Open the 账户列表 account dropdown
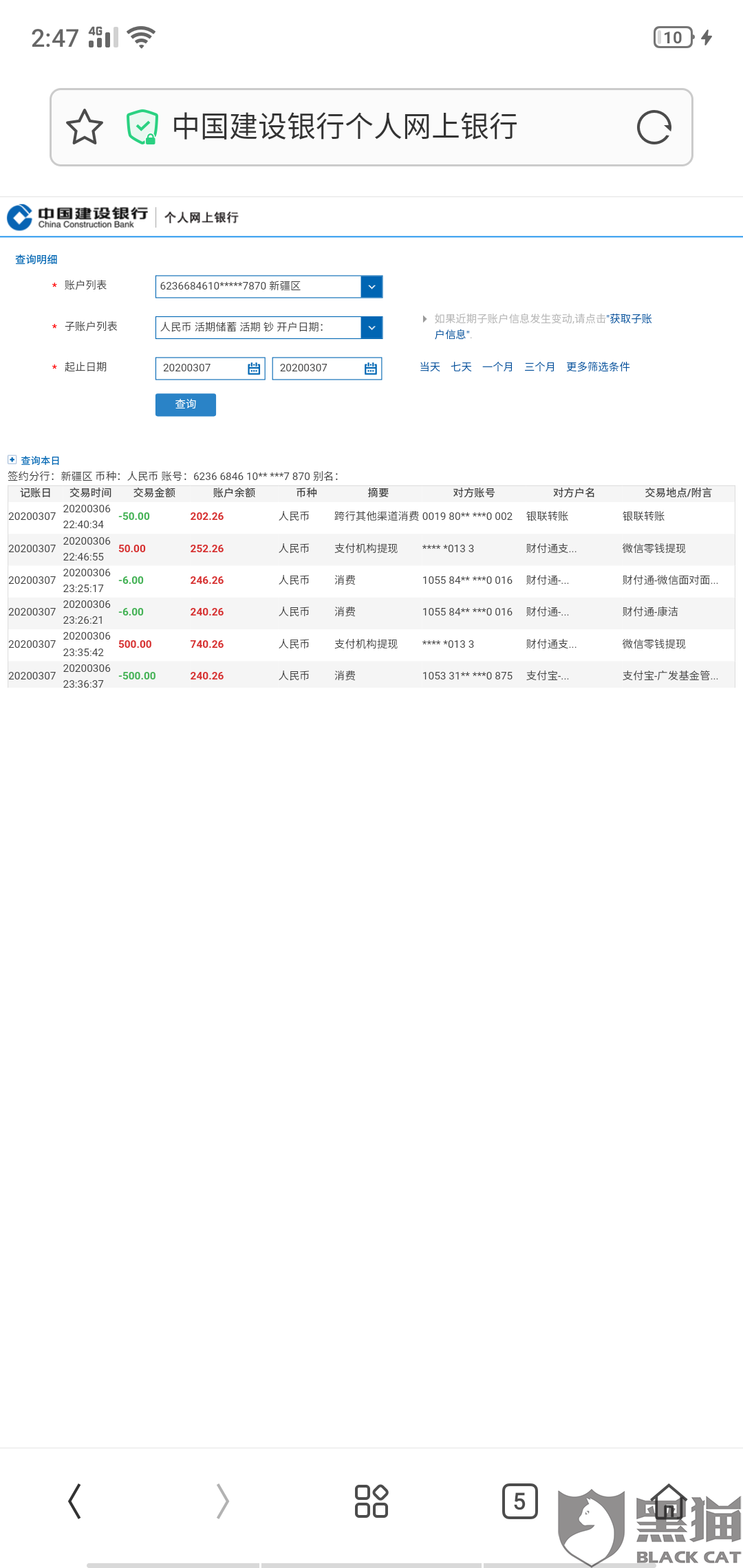743x1568 pixels. 371,287
